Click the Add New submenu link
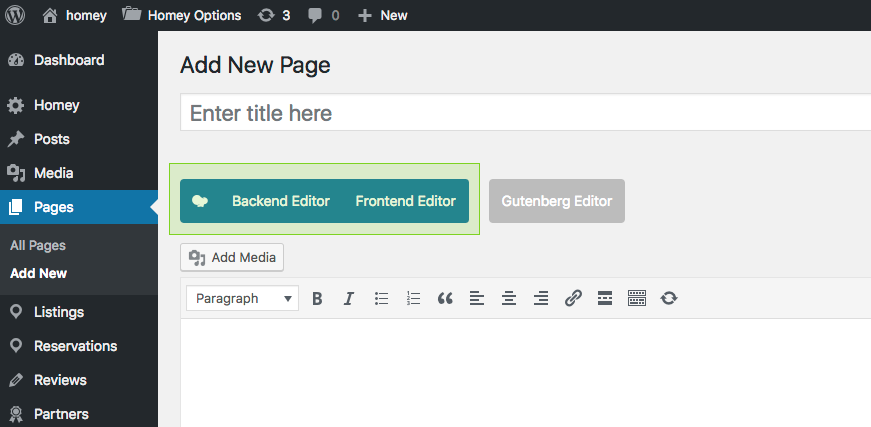Viewport: 871px width, 427px height. click(38, 273)
